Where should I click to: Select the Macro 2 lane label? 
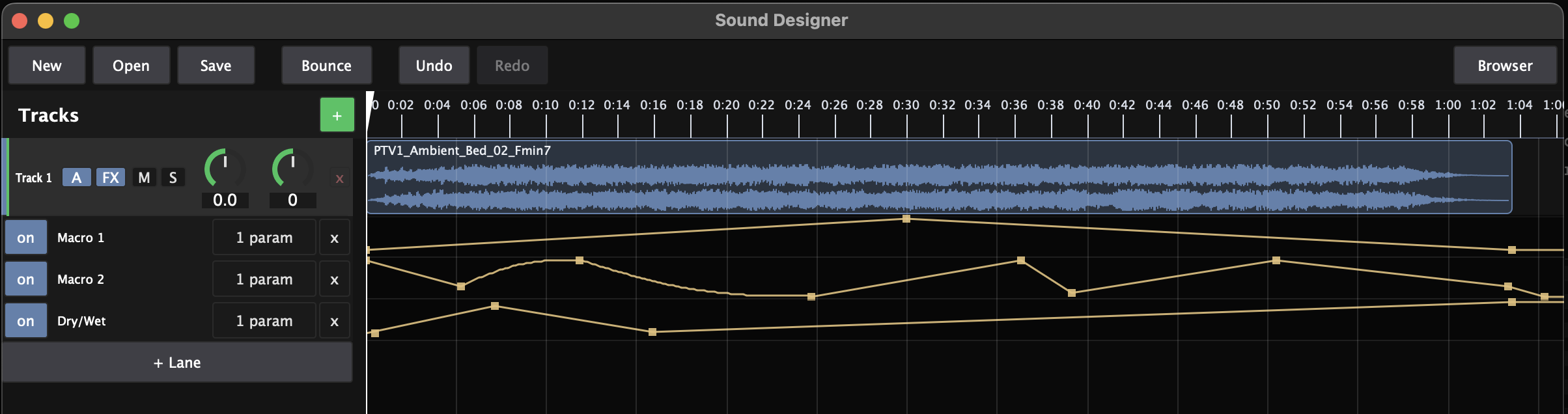click(x=81, y=279)
